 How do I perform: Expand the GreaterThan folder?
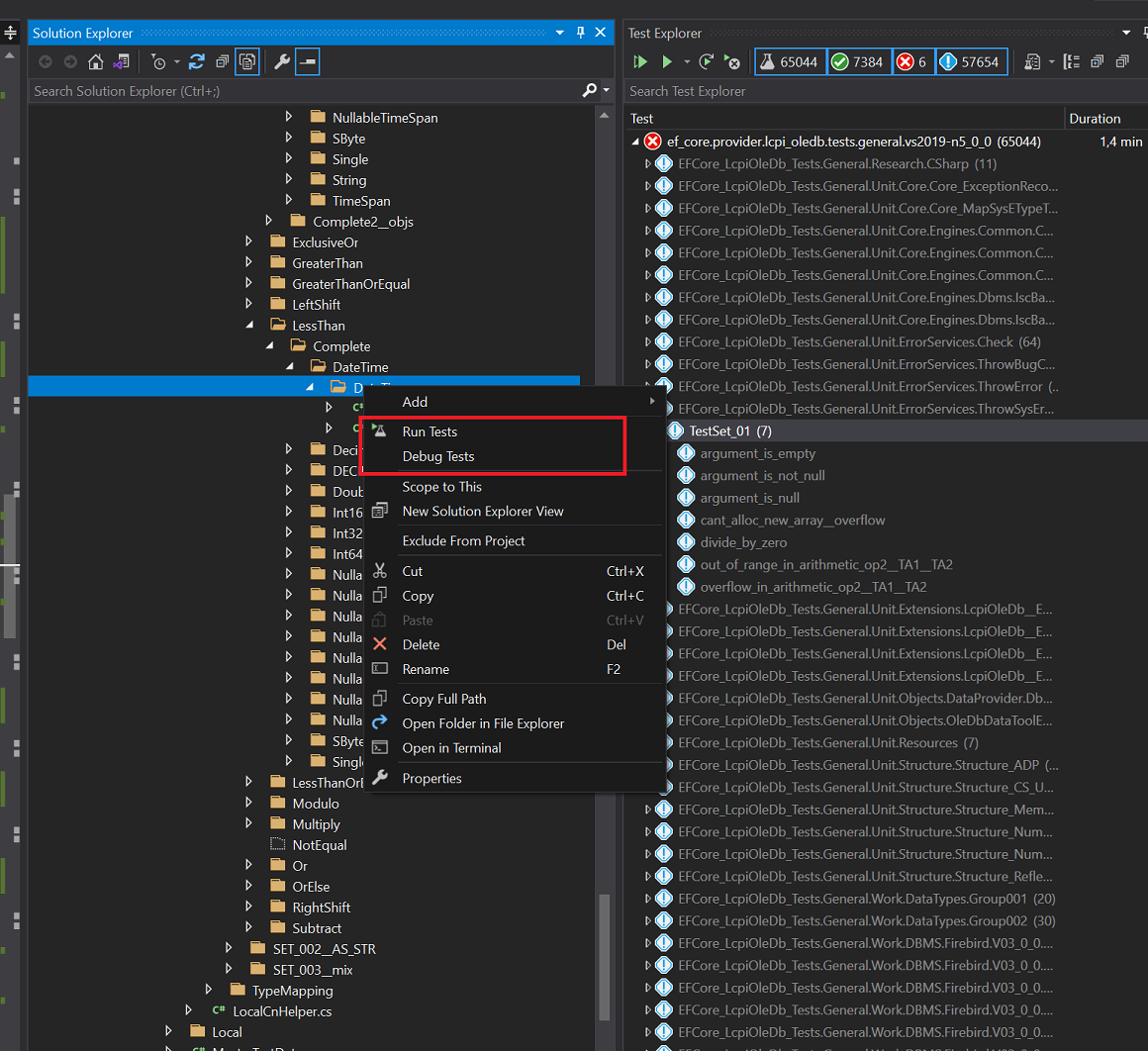tap(248, 263)
